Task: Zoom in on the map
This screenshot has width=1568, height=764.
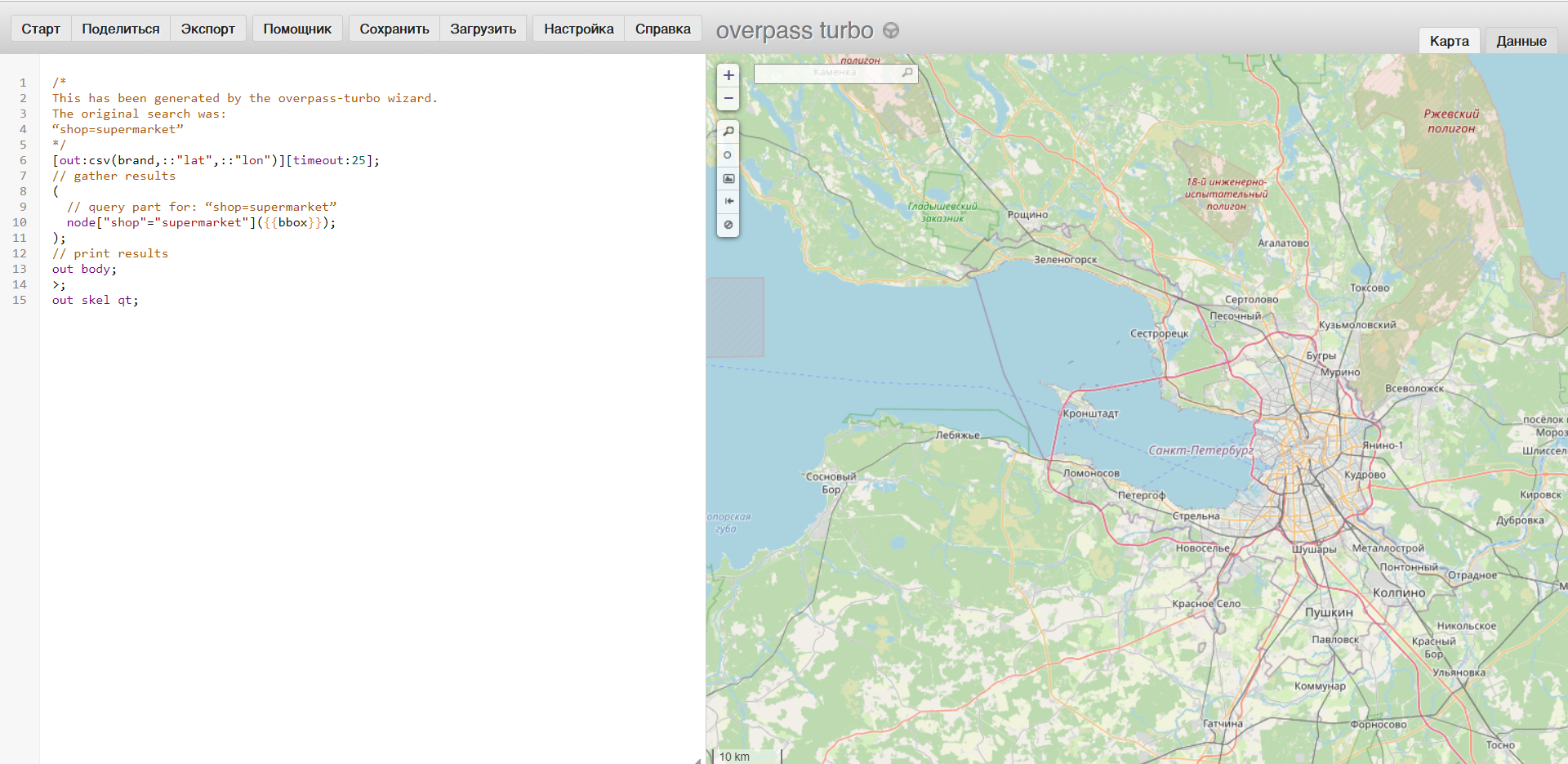Action: coord(728,75)
